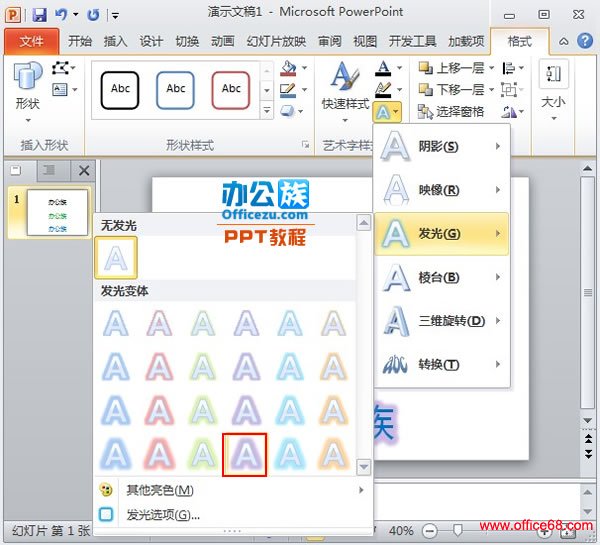Open PowerPoint Help question mark icon
The width and height of the screenshot is (600, 545).
(x=585, y=41)
